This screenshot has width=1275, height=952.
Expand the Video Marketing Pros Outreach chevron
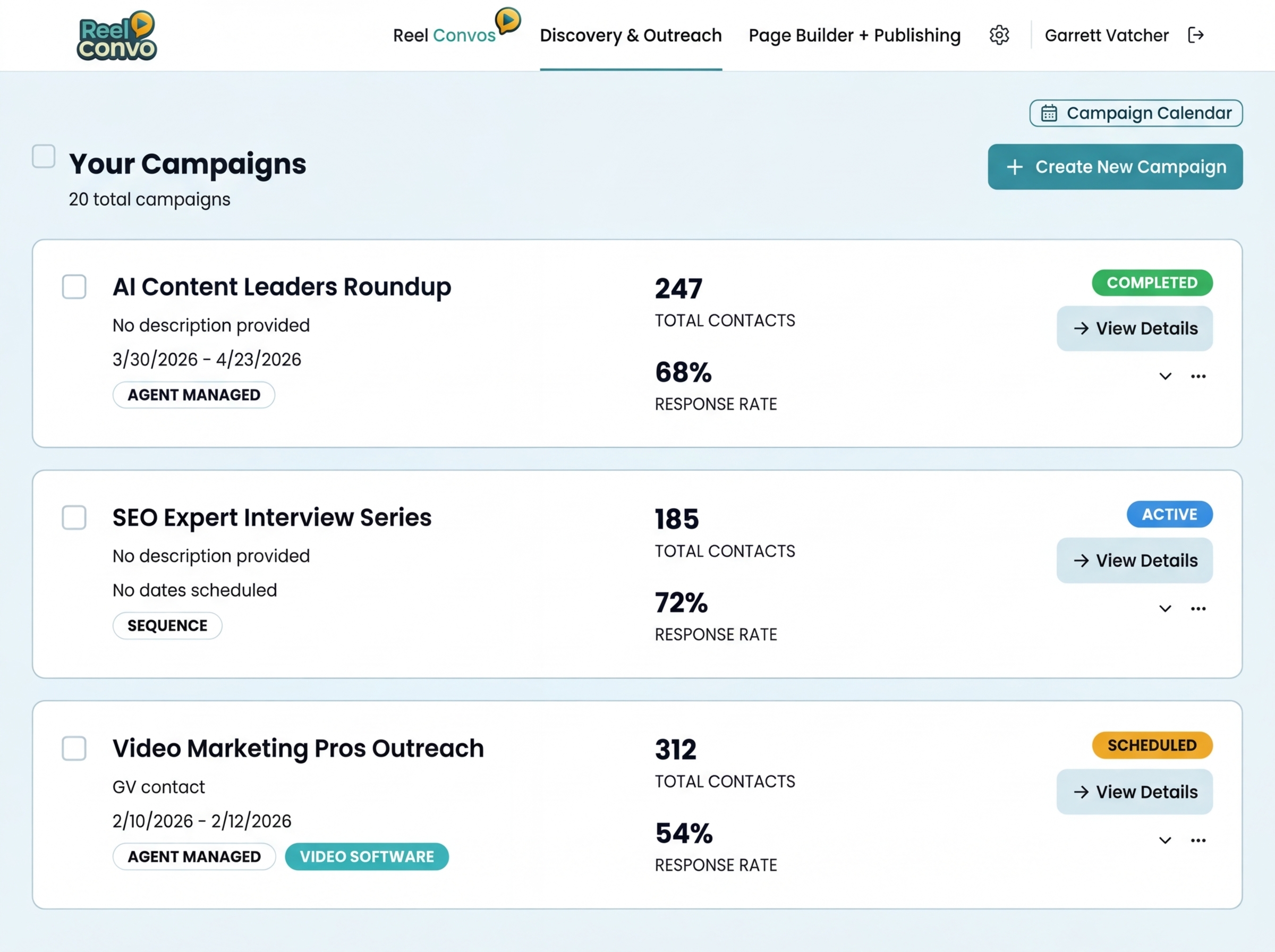(x=1165, y=840)
